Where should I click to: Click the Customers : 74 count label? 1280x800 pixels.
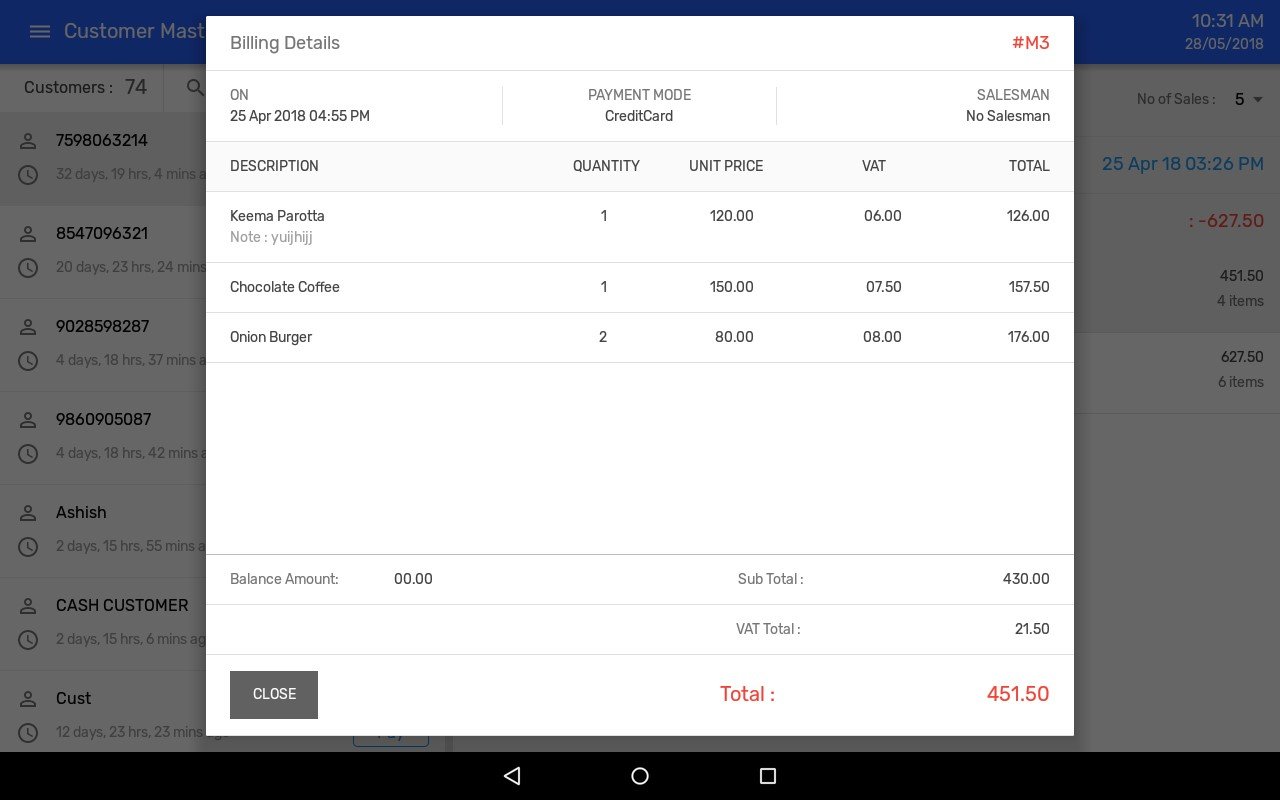click(86, 88)
